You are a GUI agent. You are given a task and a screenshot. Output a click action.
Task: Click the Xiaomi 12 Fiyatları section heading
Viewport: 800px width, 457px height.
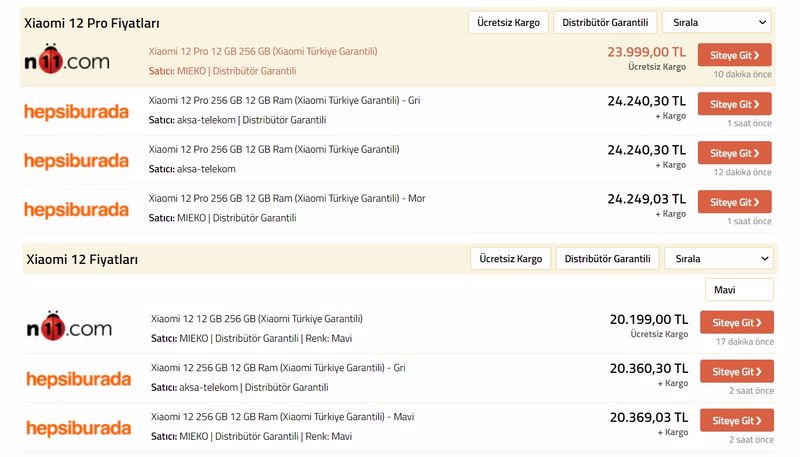coord(81,260)
